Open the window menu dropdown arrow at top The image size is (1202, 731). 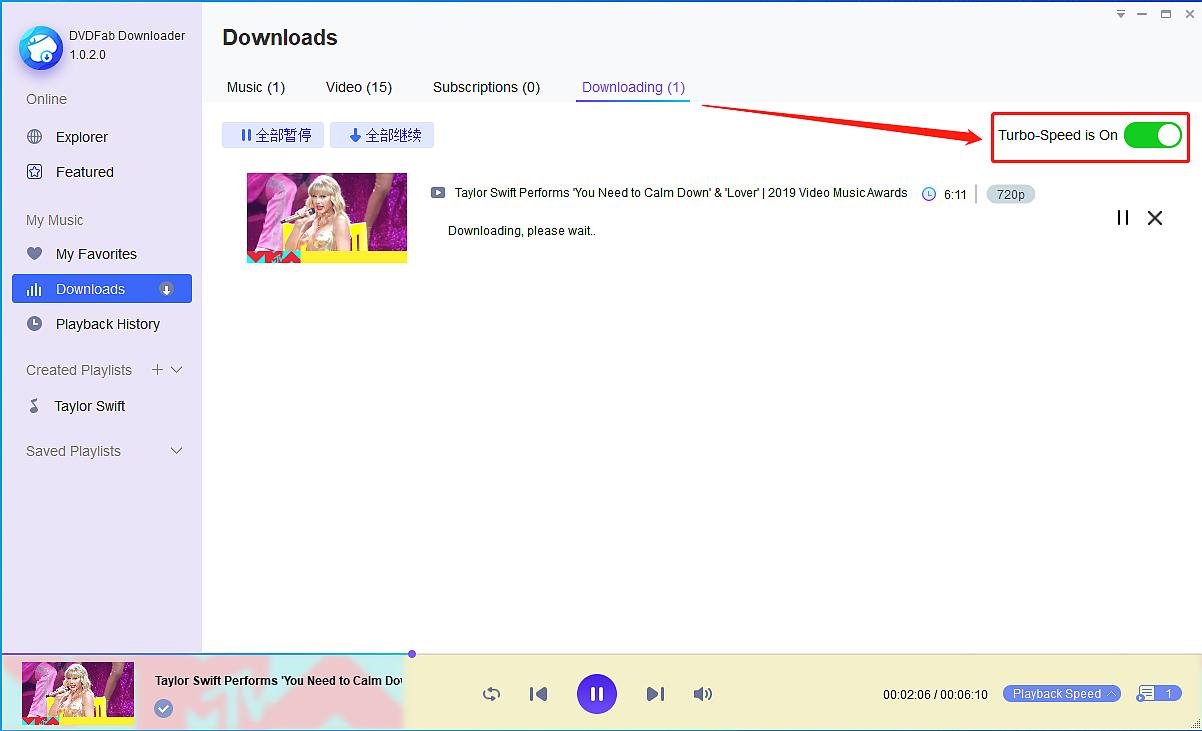1121,13
